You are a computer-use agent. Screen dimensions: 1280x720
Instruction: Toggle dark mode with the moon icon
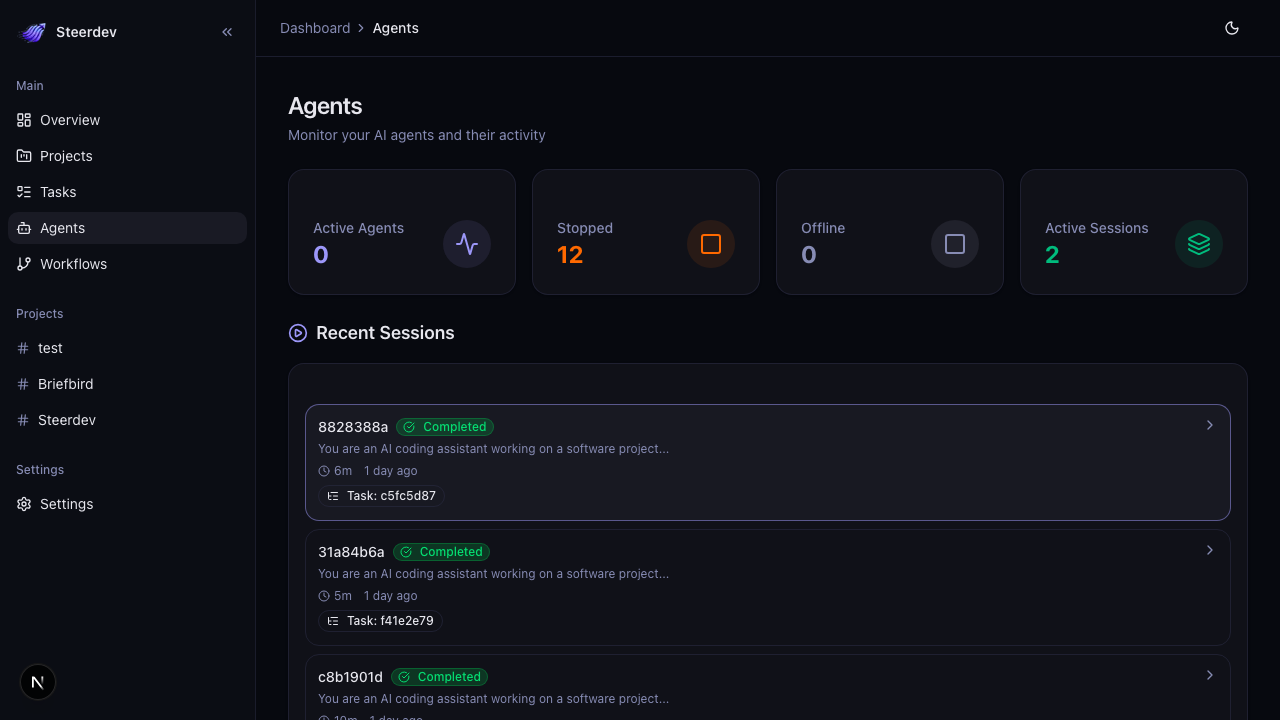click(1232, 27)
